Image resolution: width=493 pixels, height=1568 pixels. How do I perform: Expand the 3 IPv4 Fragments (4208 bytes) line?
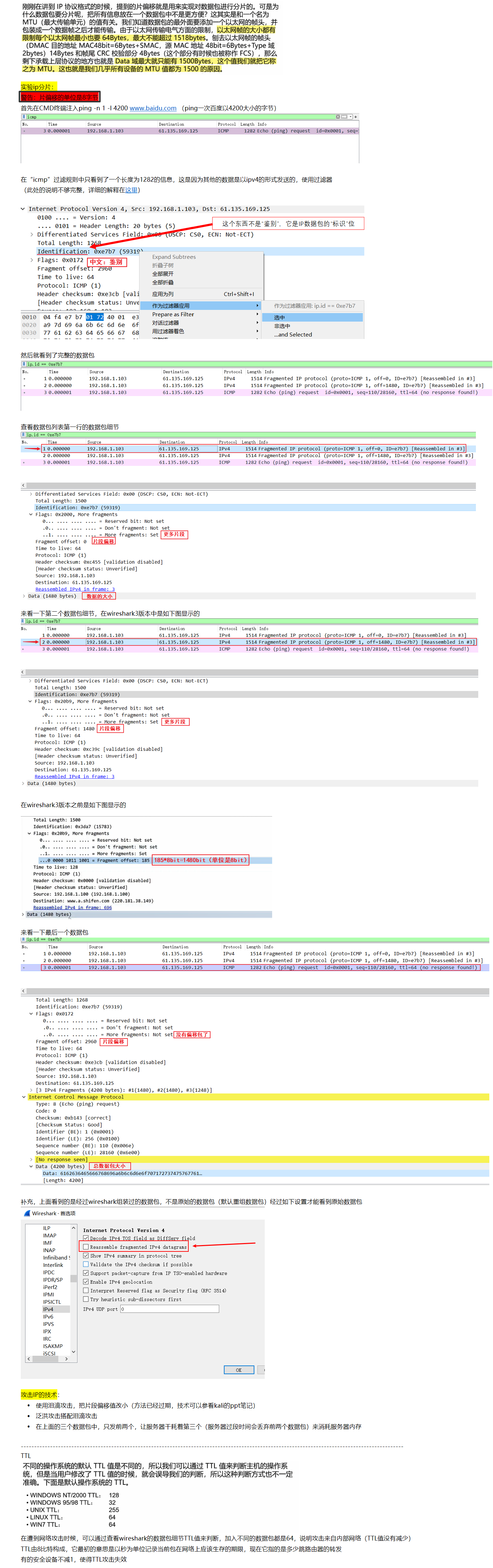[x=32, y=1090]
